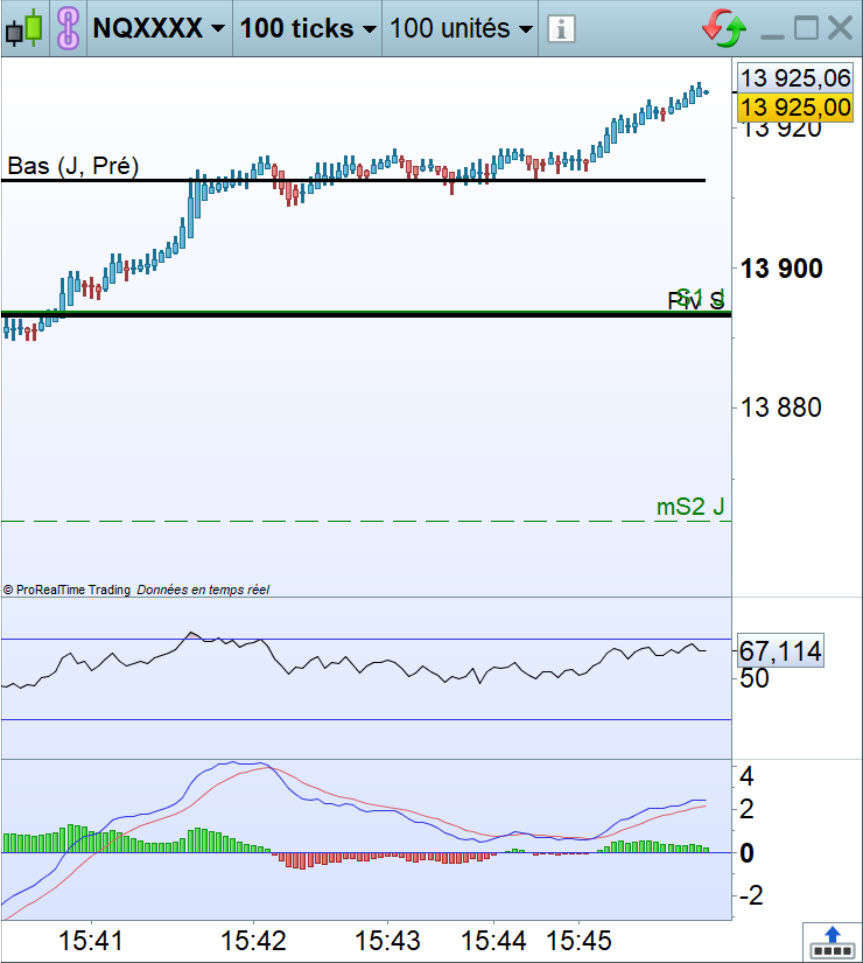Click the Données en temps réel text
Image resolution: width=863 pixels, height=963 pixels.
[x=203, y=590]
